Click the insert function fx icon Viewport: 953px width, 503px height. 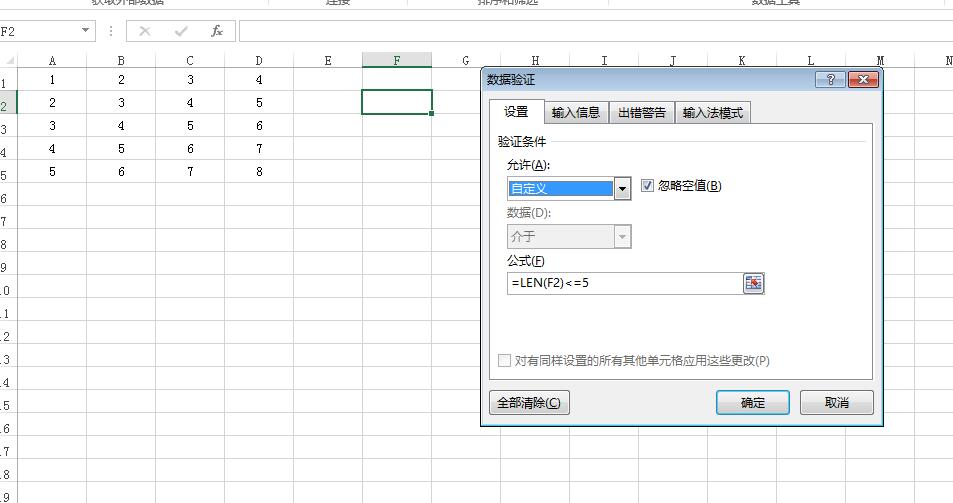[216, 31]
